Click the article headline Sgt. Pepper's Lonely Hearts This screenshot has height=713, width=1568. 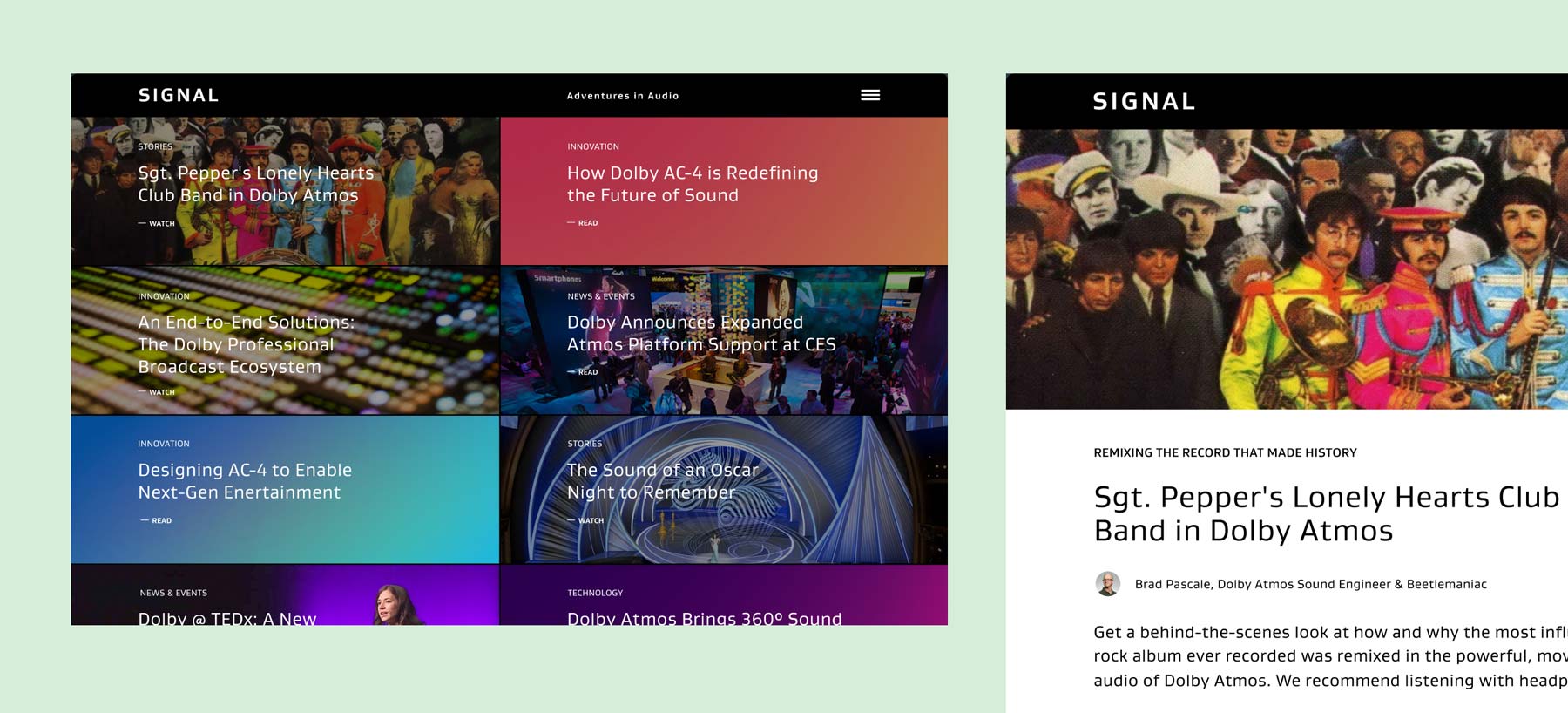tap(1327, 513)
